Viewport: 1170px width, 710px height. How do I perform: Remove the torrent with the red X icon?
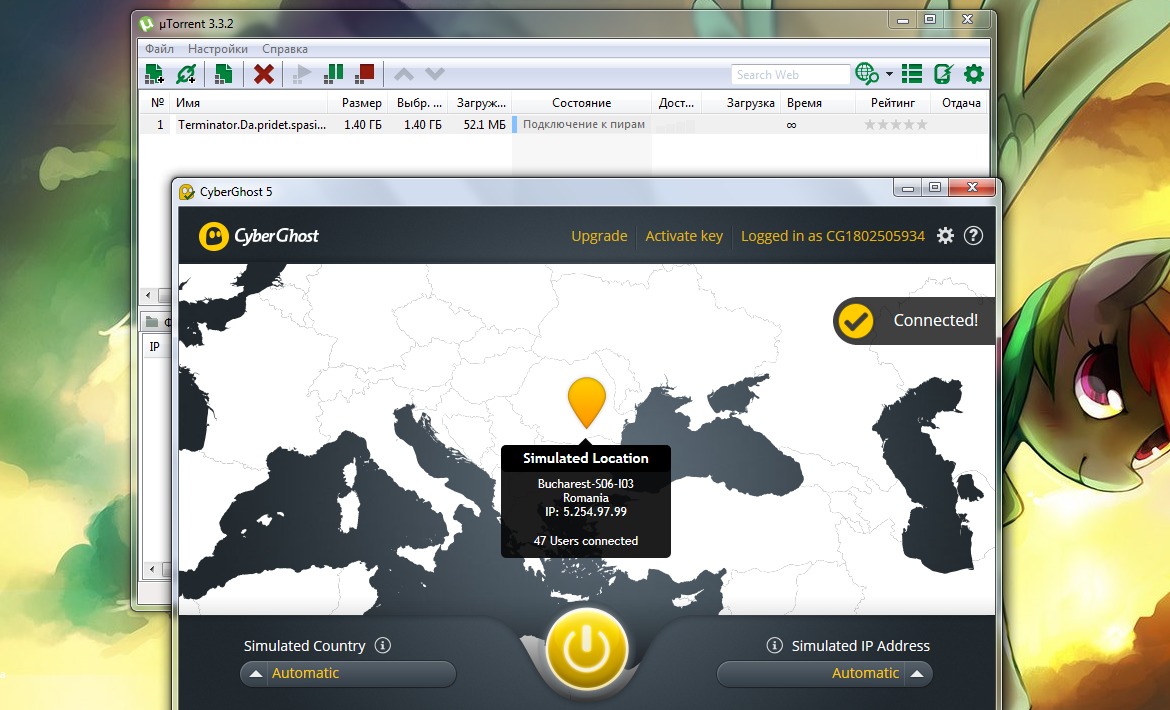point(263,74)
